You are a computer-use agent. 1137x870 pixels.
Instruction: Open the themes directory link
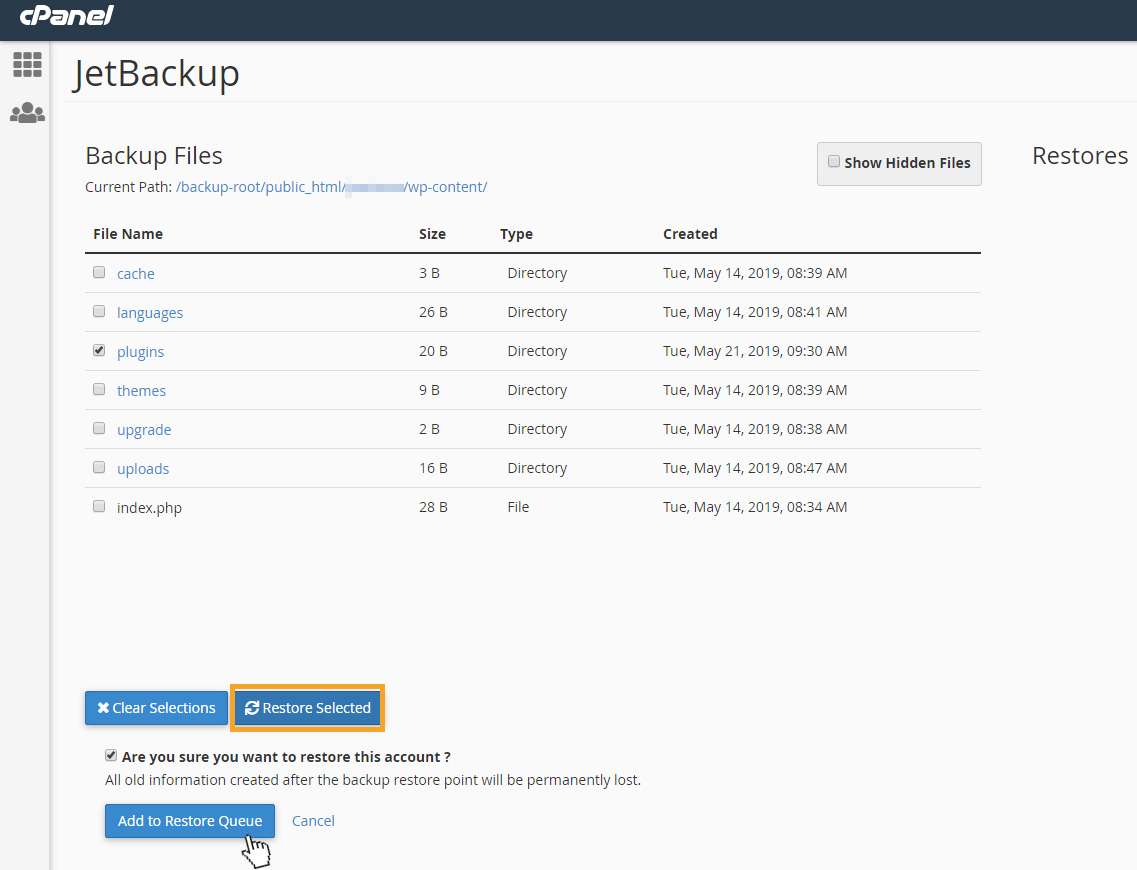point(141,391)
